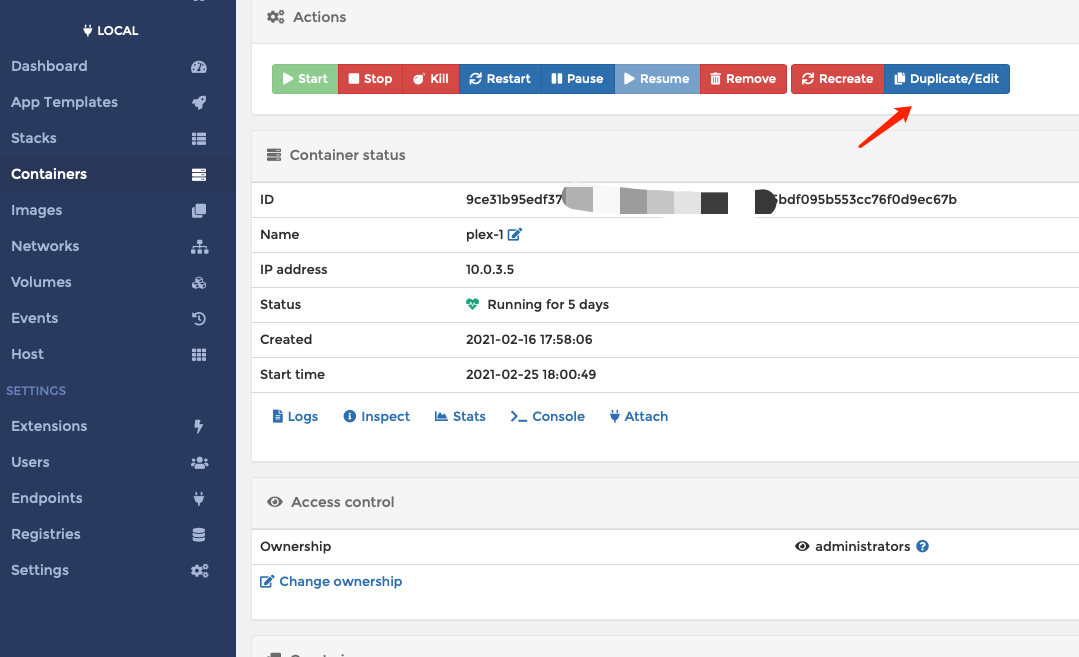Click Duplicate/Edit button
This screenshot has height=657, width=1079.
(947, 78)
